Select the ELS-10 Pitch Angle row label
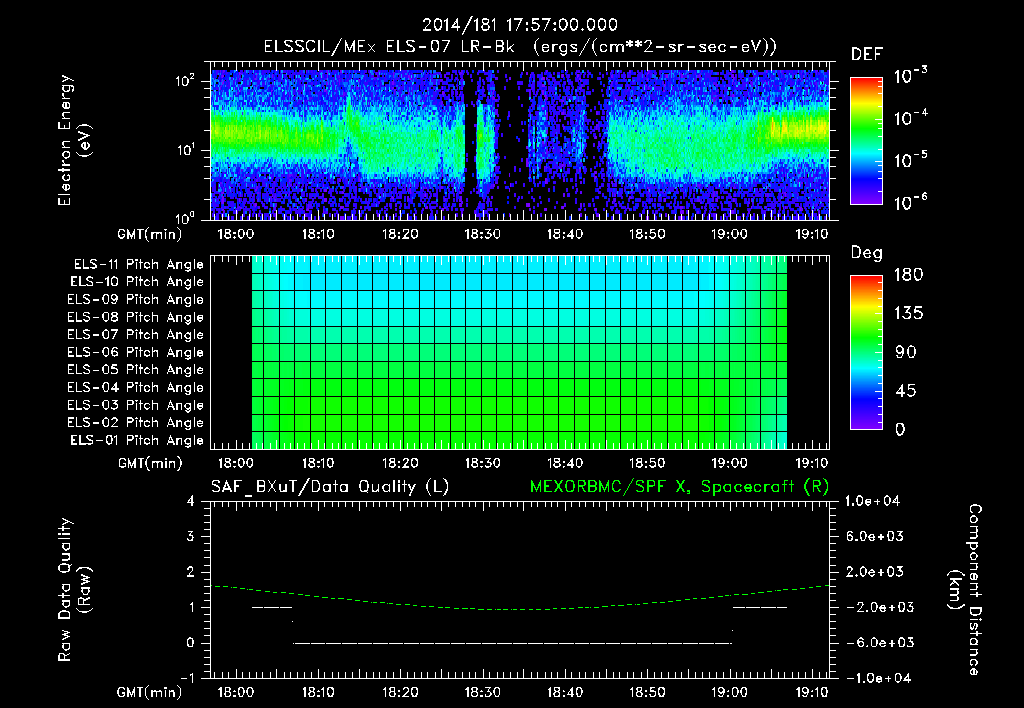 [x=137, y=282]
